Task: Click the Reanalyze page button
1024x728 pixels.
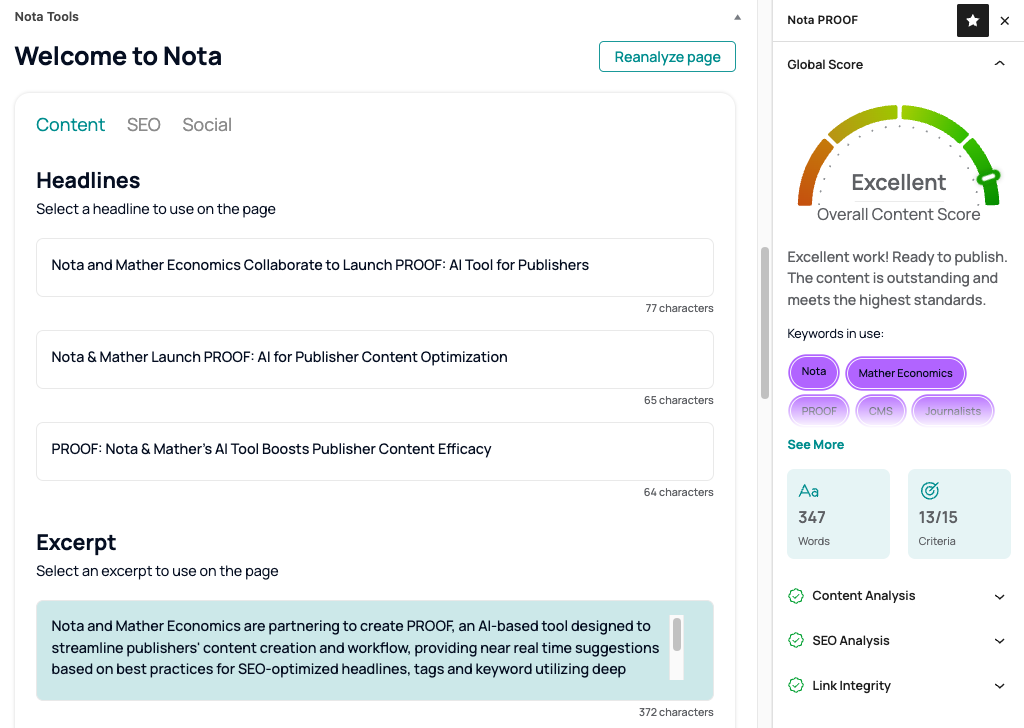Action: point(667,57)
